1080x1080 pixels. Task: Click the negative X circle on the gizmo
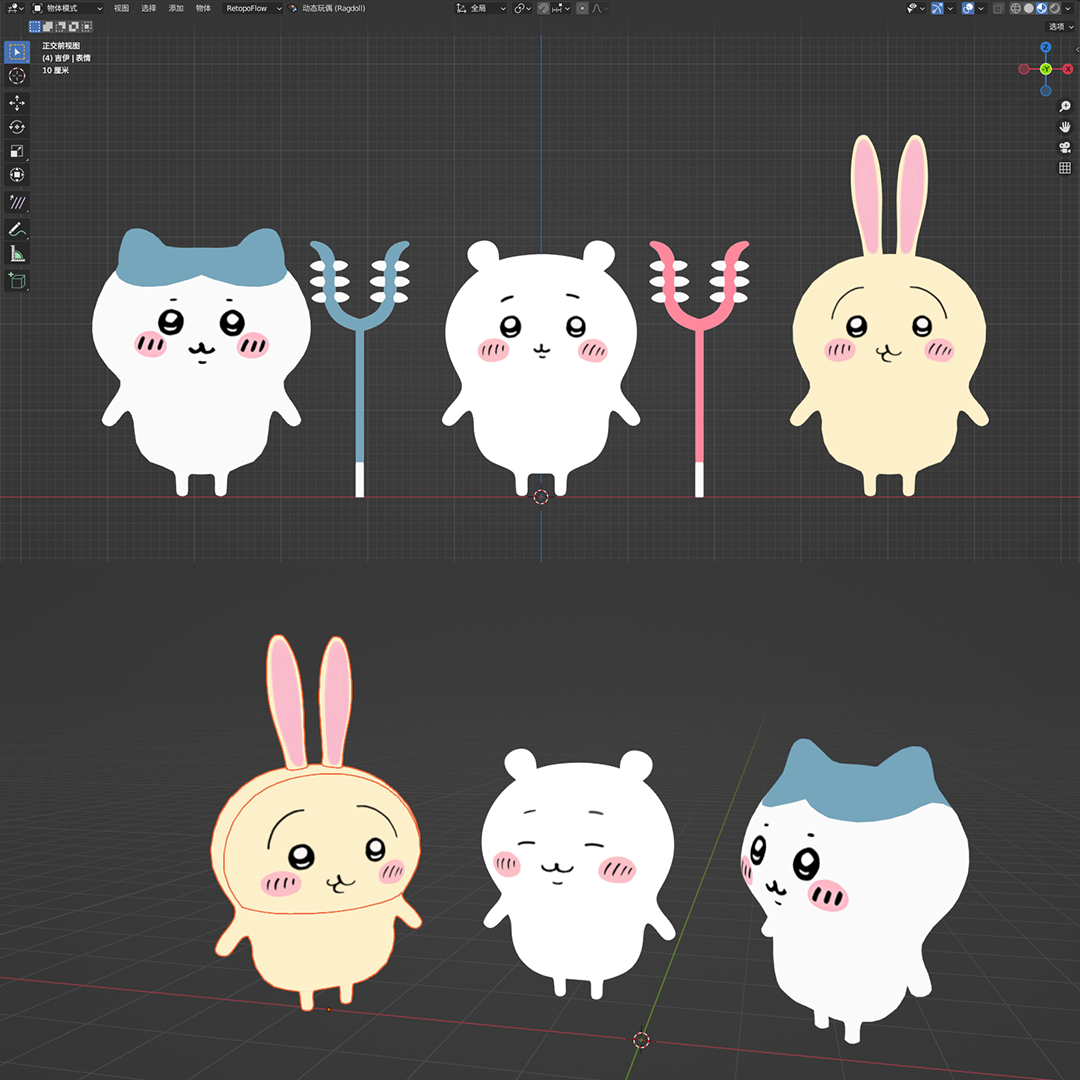click(x=1024, y=69)
